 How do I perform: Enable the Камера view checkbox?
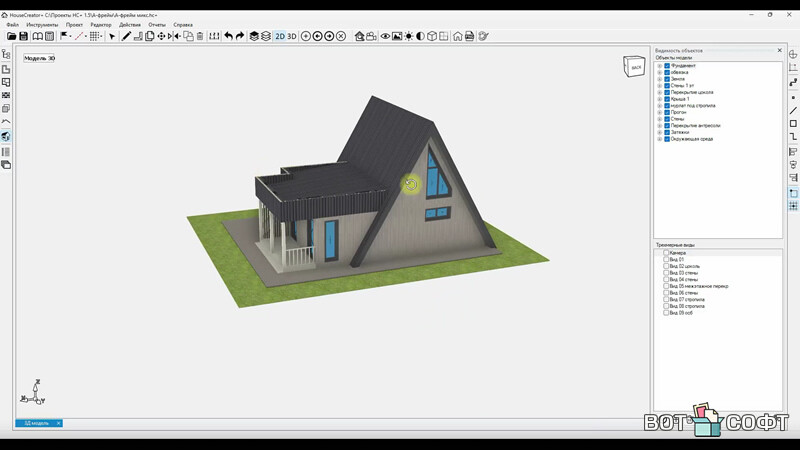(x=667, y=253)
